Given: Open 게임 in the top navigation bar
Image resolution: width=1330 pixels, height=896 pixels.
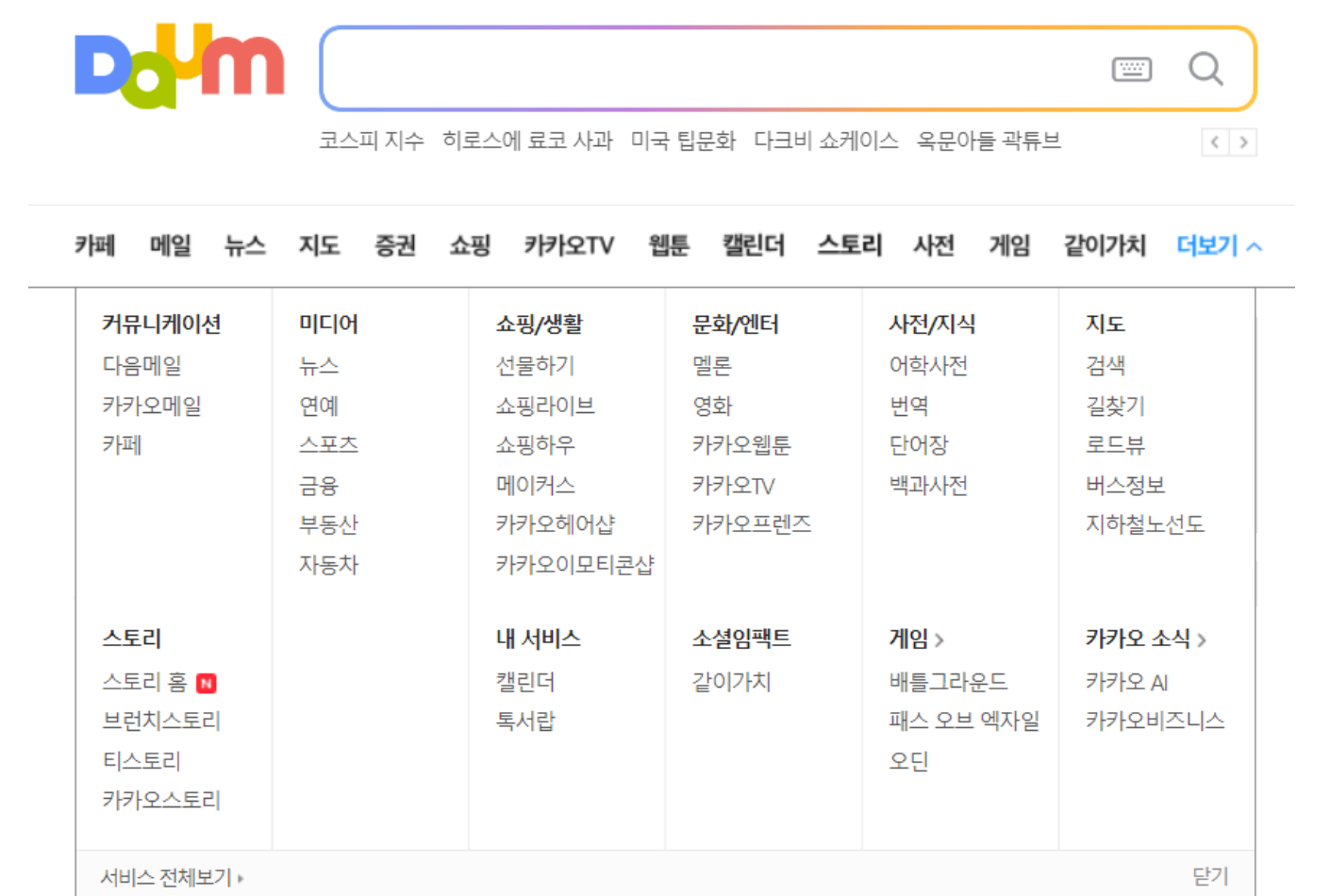Looking at the screenshot, I should 1009,246.
